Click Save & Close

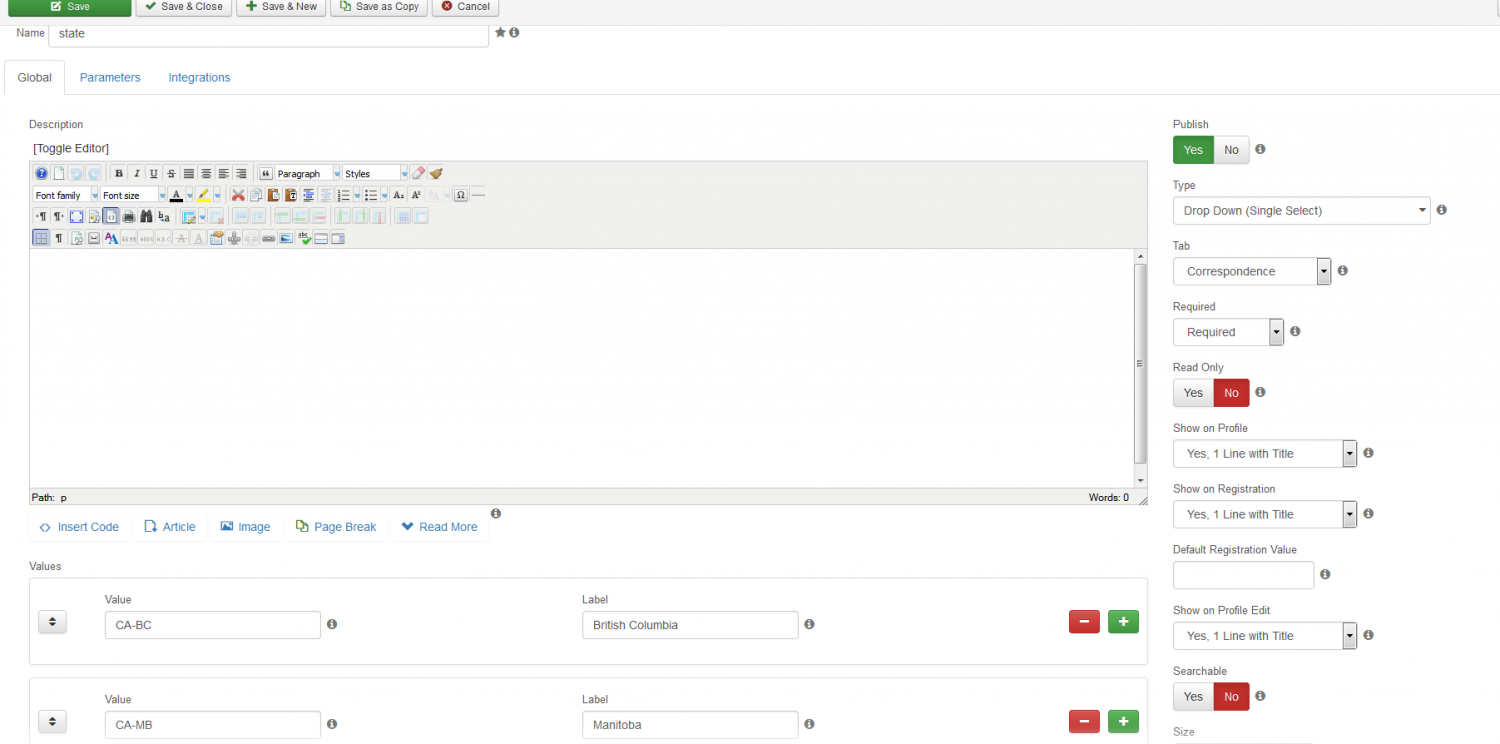coord(184,7)
